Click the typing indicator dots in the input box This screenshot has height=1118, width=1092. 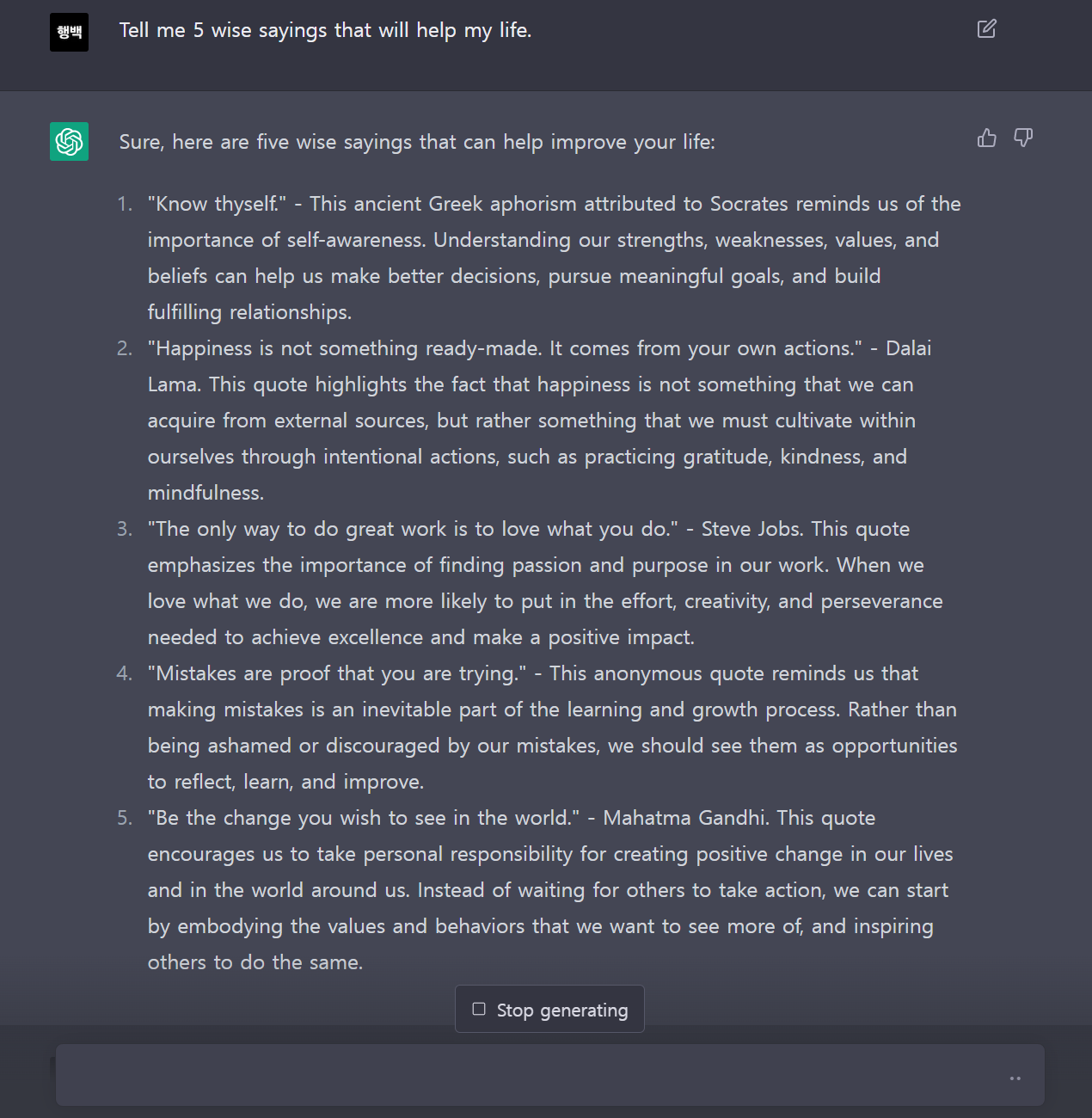pos(1015,1078)
